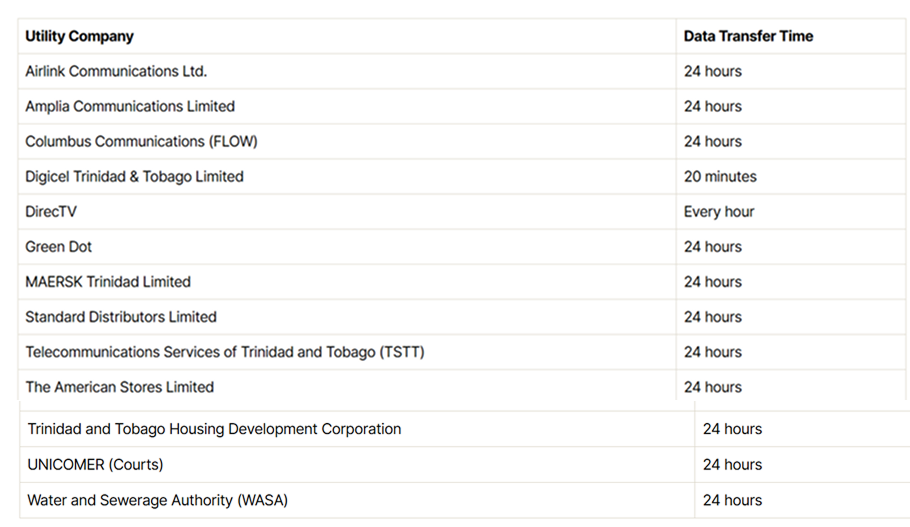The width and height of the screenshot is (910, 527).
Task: Click Columbus Communications (FLOW) entry
Action: click(x=141, y=141)
